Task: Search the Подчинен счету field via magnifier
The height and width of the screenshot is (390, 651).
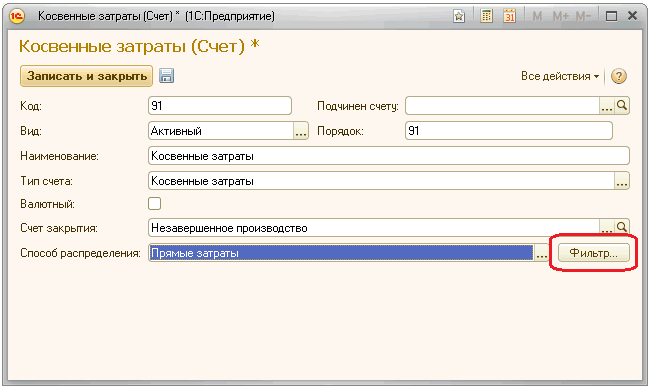Action: click(x=622, y=106)
